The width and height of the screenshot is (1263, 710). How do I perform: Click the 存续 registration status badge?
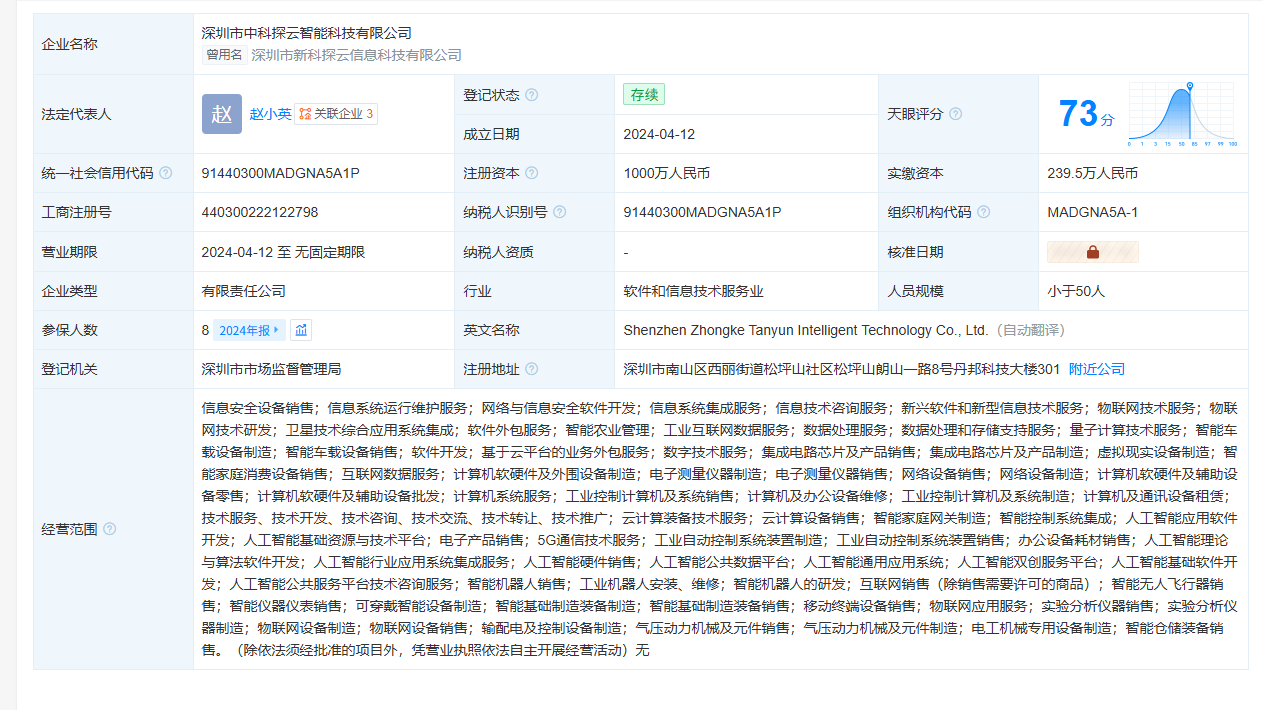[x=643, y=95]
